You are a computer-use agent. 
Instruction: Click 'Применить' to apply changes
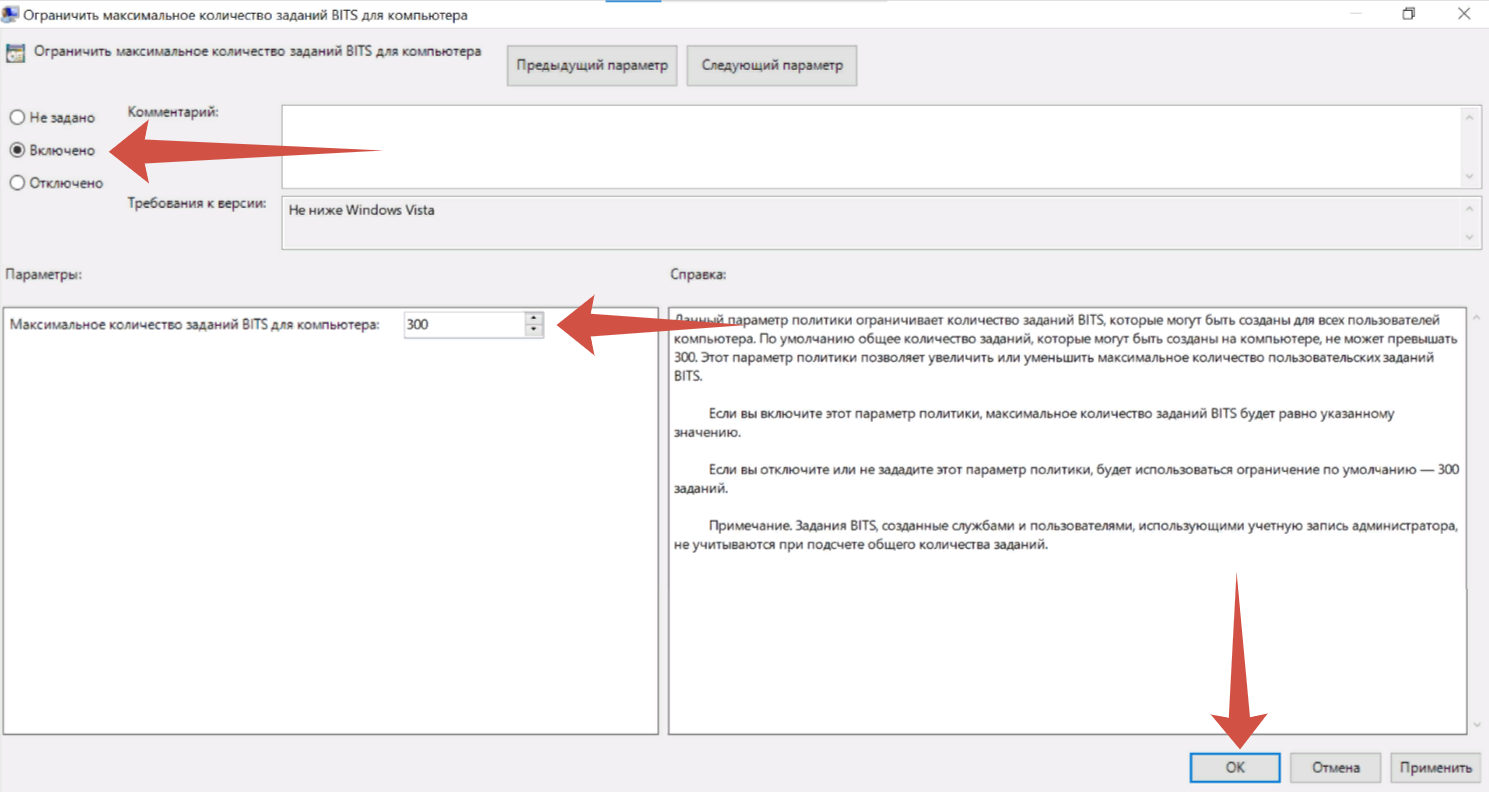(x=1435, y=768)
